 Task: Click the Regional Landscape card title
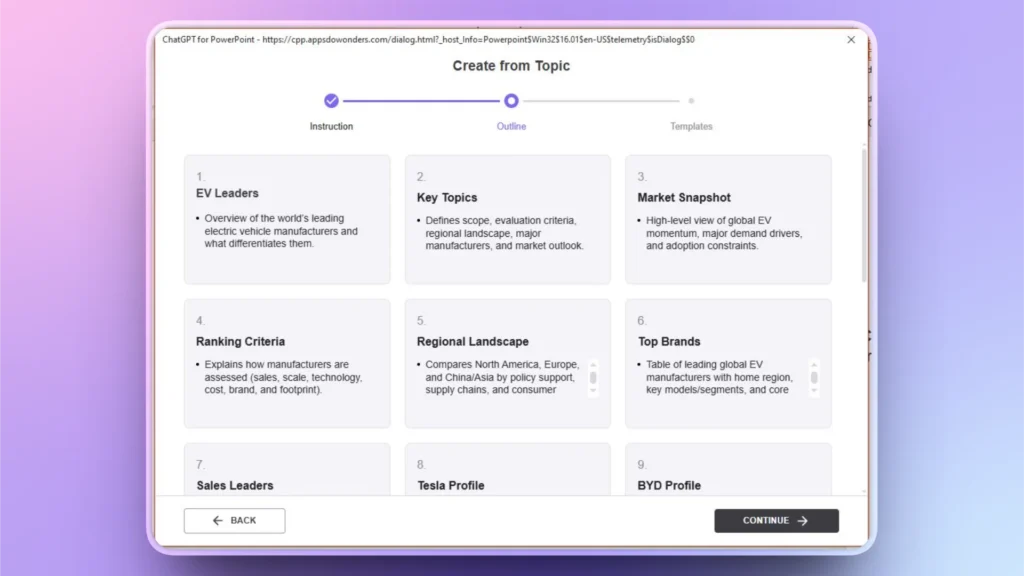coord(473,342)
